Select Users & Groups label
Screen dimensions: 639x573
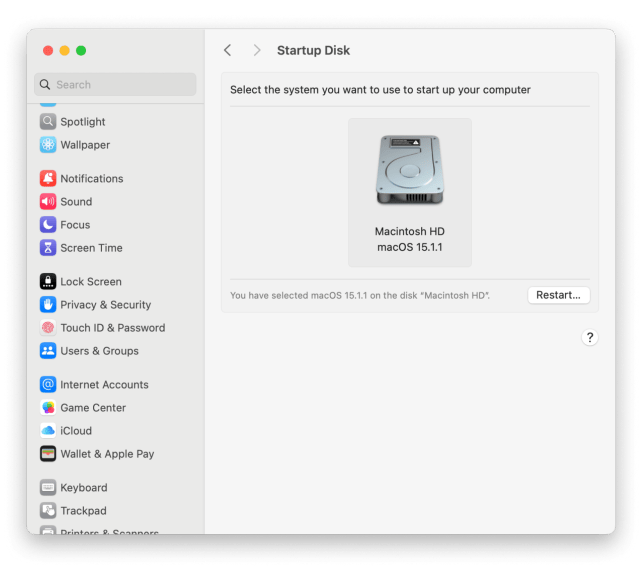click(x=99, y=351)
